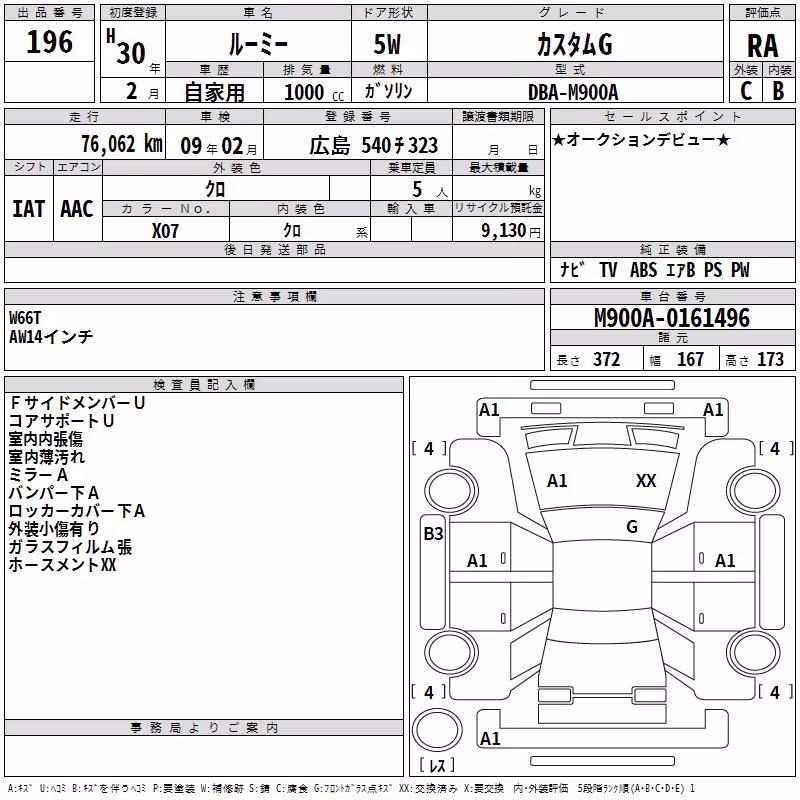Select the mileage 76,062 km

121,144
